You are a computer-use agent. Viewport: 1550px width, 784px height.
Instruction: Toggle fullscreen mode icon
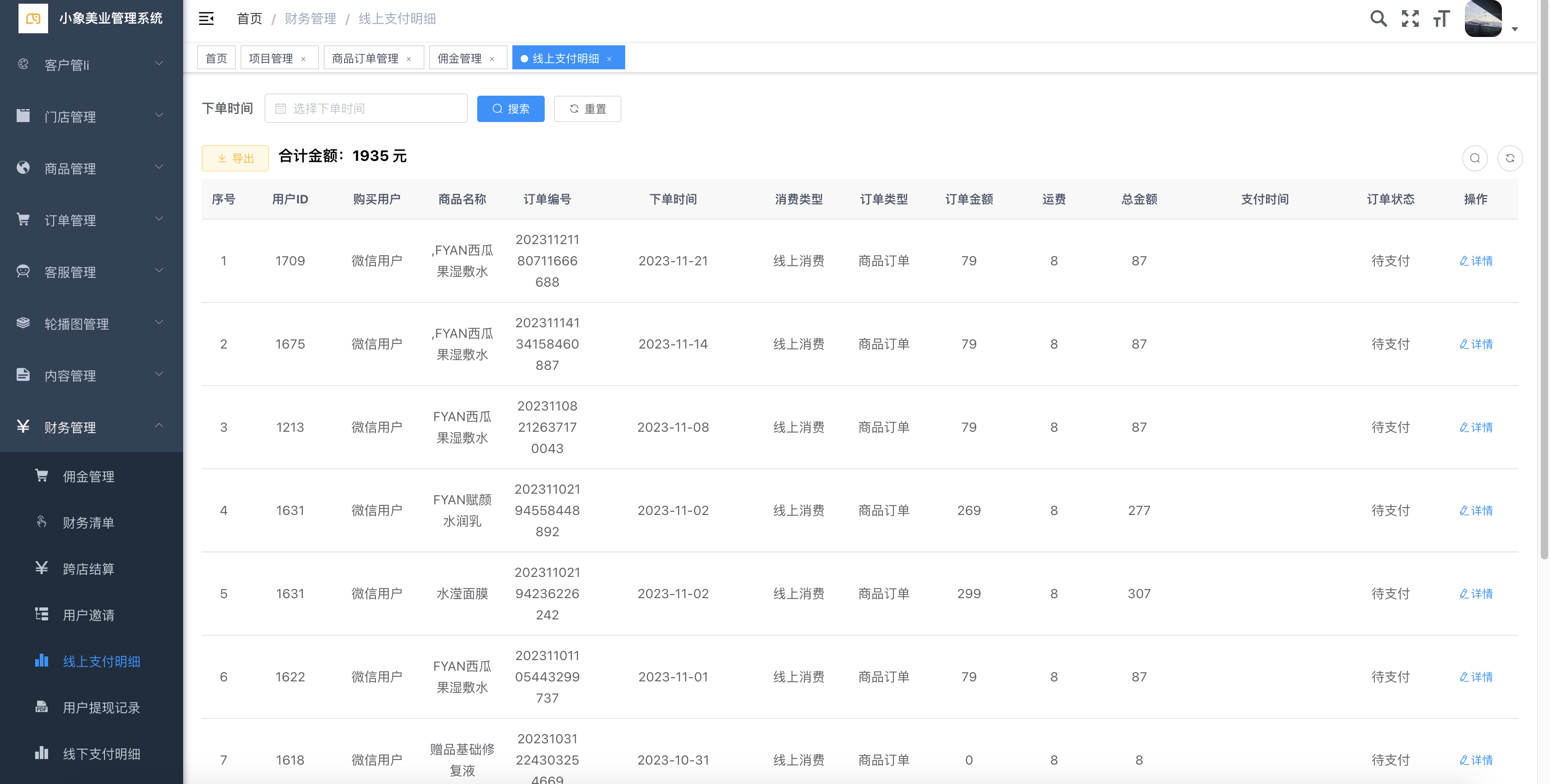click(1410, 18)
